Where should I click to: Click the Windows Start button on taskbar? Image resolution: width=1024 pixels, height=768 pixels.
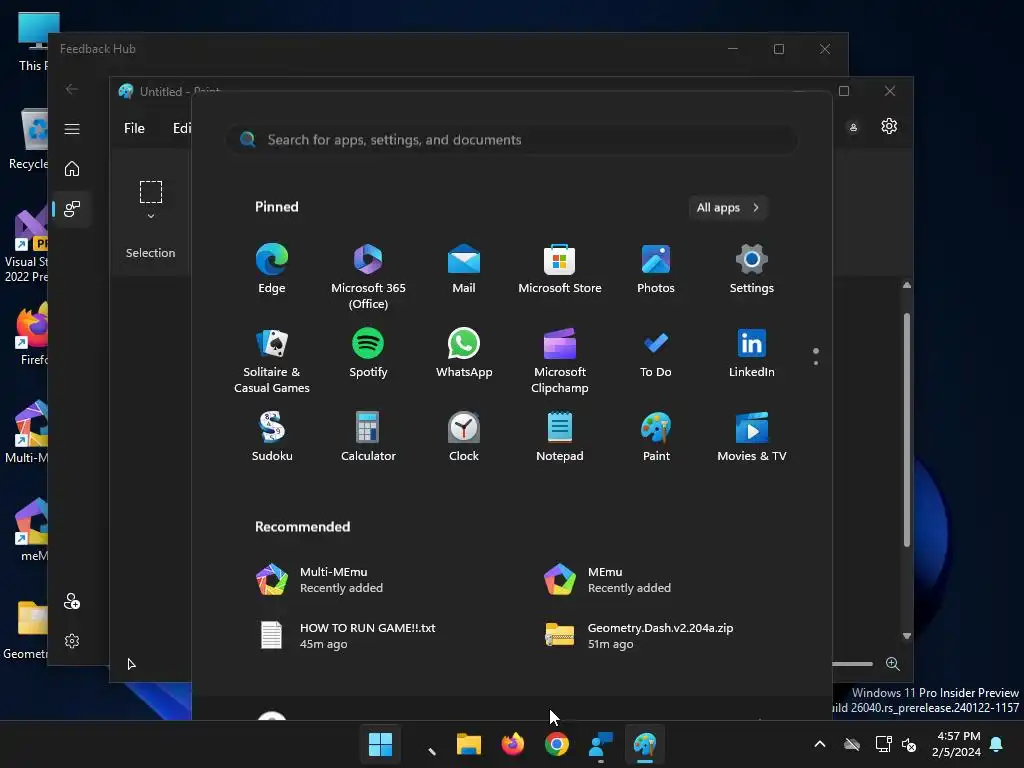click(x=380, y=744)
